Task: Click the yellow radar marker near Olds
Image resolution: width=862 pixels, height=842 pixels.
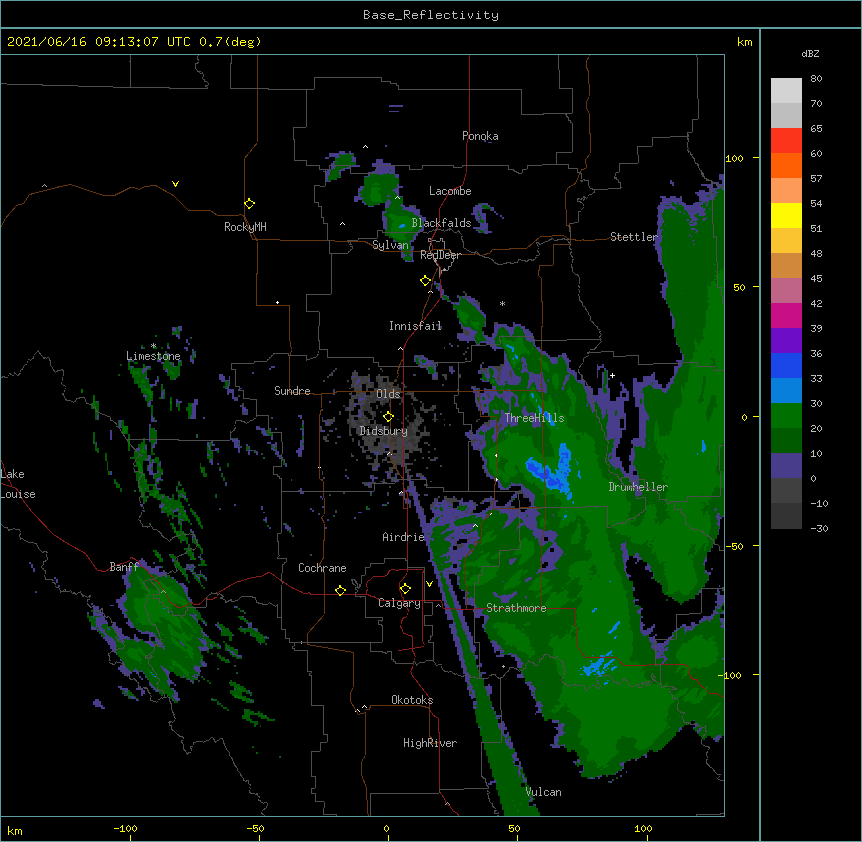Action: pos(388,417)
